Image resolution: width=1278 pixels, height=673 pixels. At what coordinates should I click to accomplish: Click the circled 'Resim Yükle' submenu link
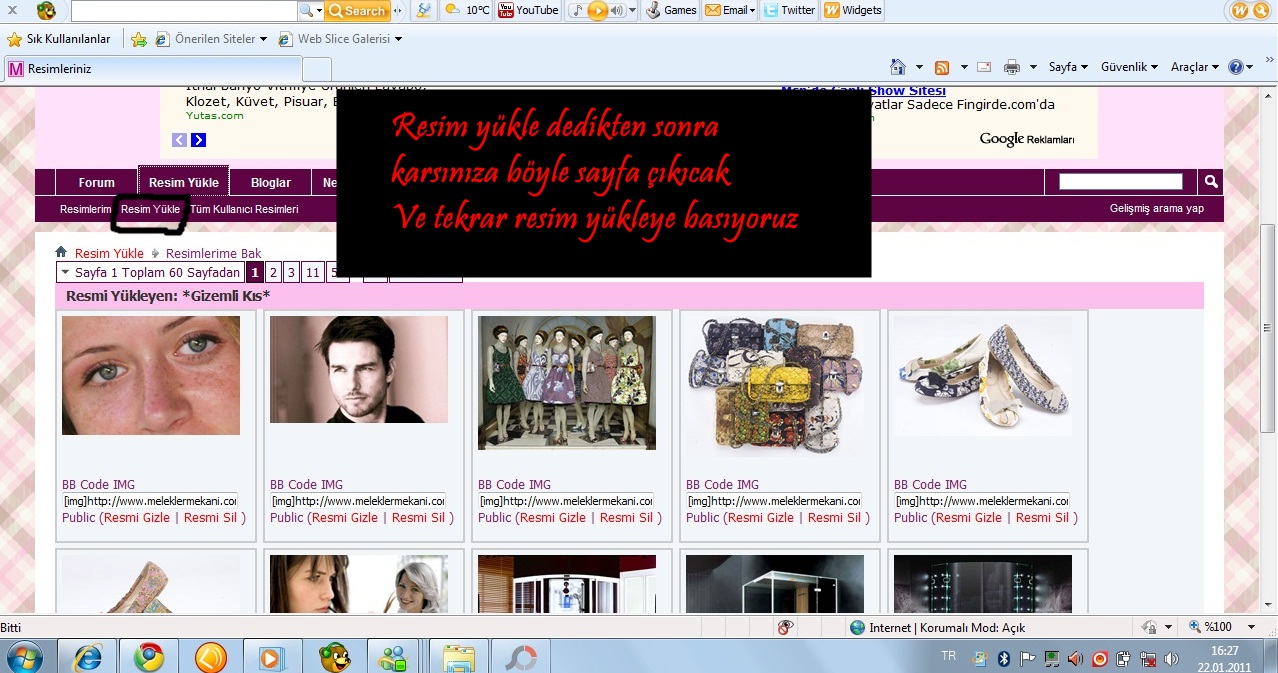150,209
